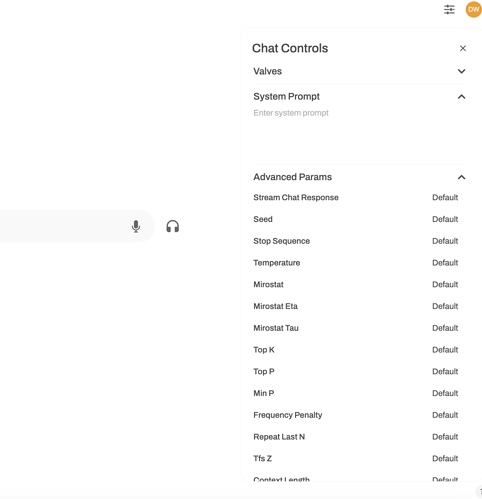
Task: Toggle Stream Chat Response Default setting
Action: pos(445,197)
